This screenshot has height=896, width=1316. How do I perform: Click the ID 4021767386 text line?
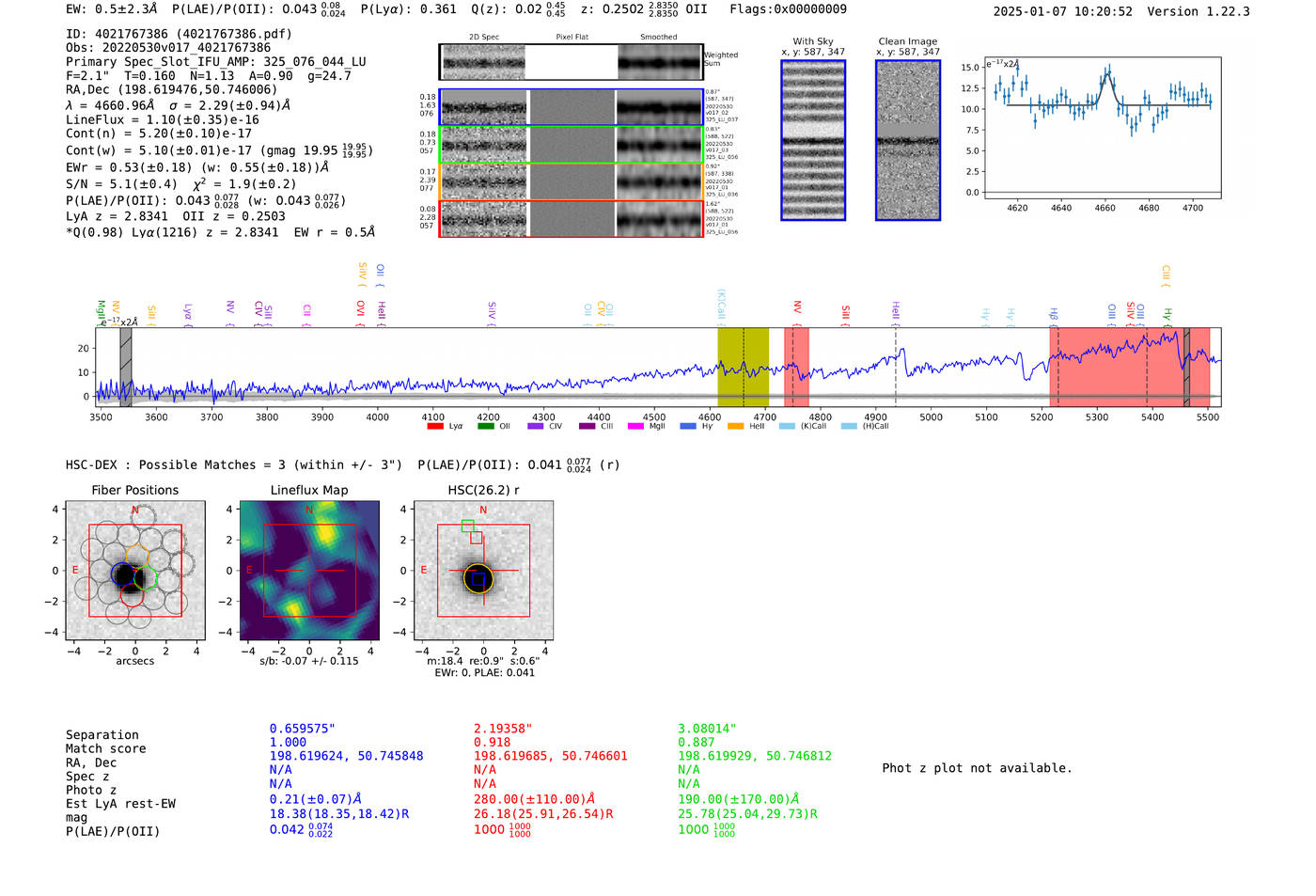(x=179, y=34)
